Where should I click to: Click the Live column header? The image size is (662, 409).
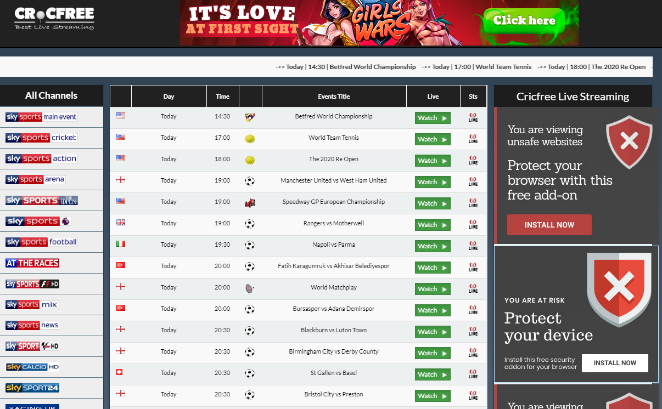[x=433, y=96]
